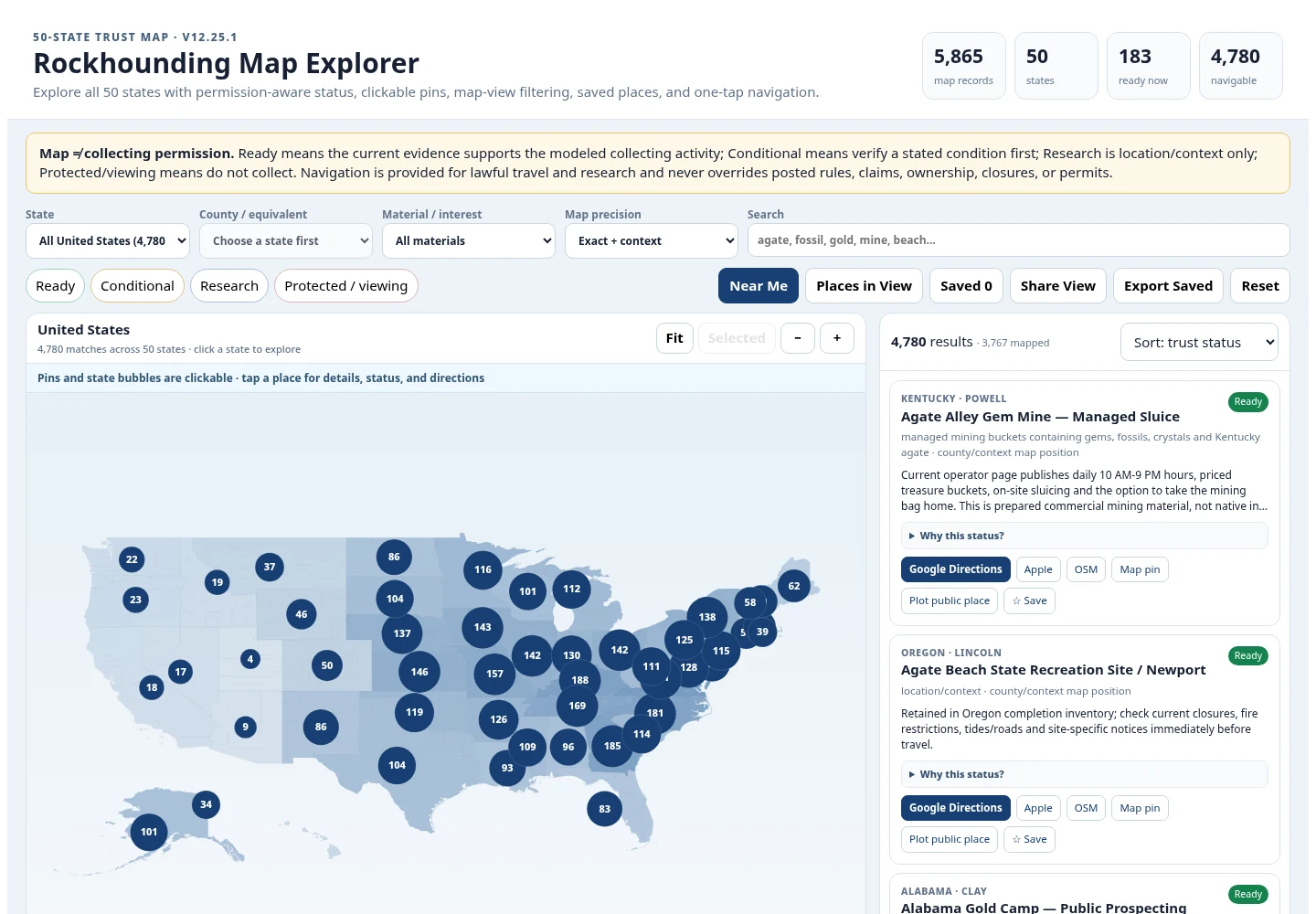Click the Texas bubble labeled 104
This screenshot has height=914, width=1316.
pyautogui.click(x=397, y=765)
